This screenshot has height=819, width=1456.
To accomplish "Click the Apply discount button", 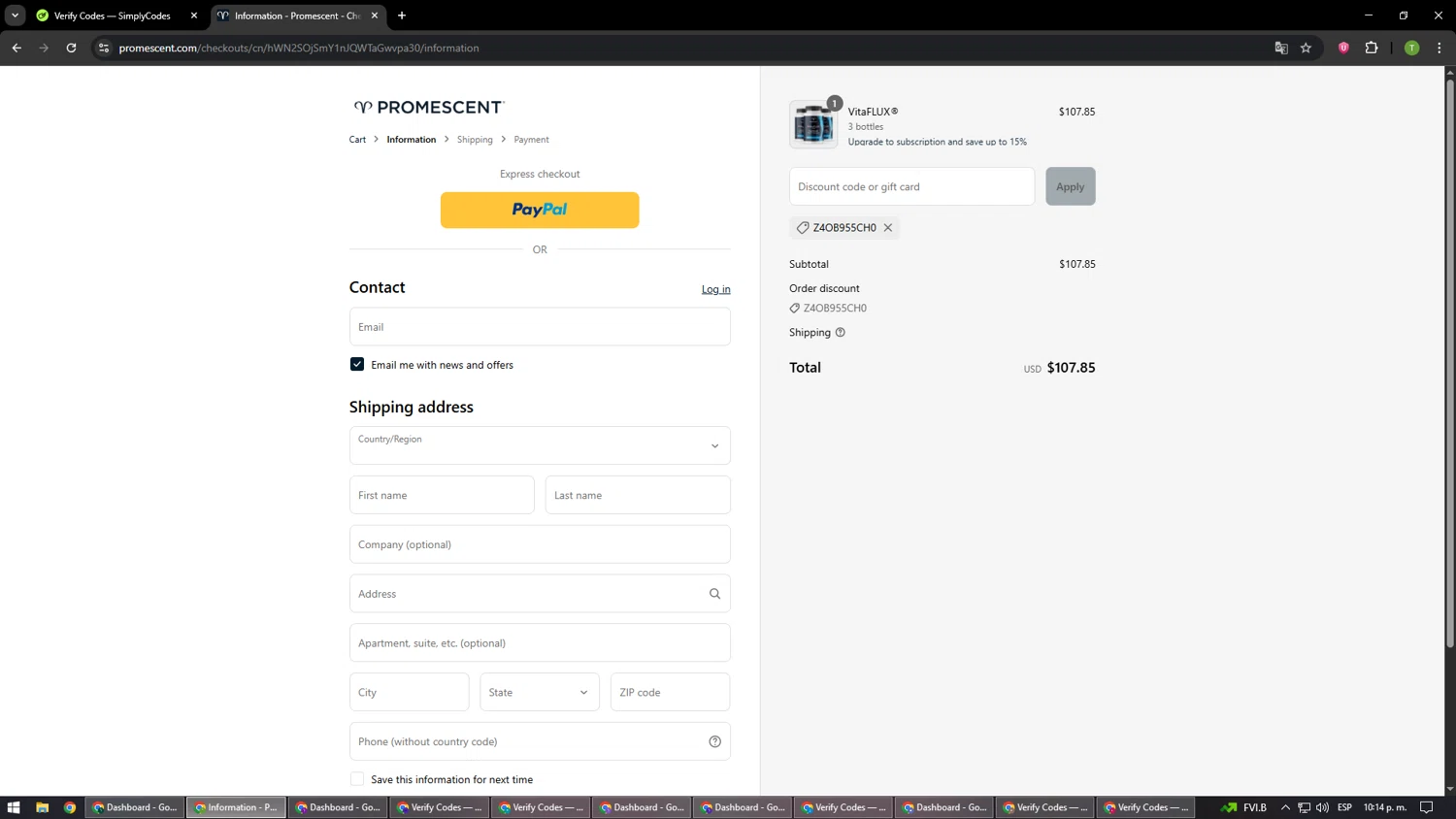I will coord(1070,186).
